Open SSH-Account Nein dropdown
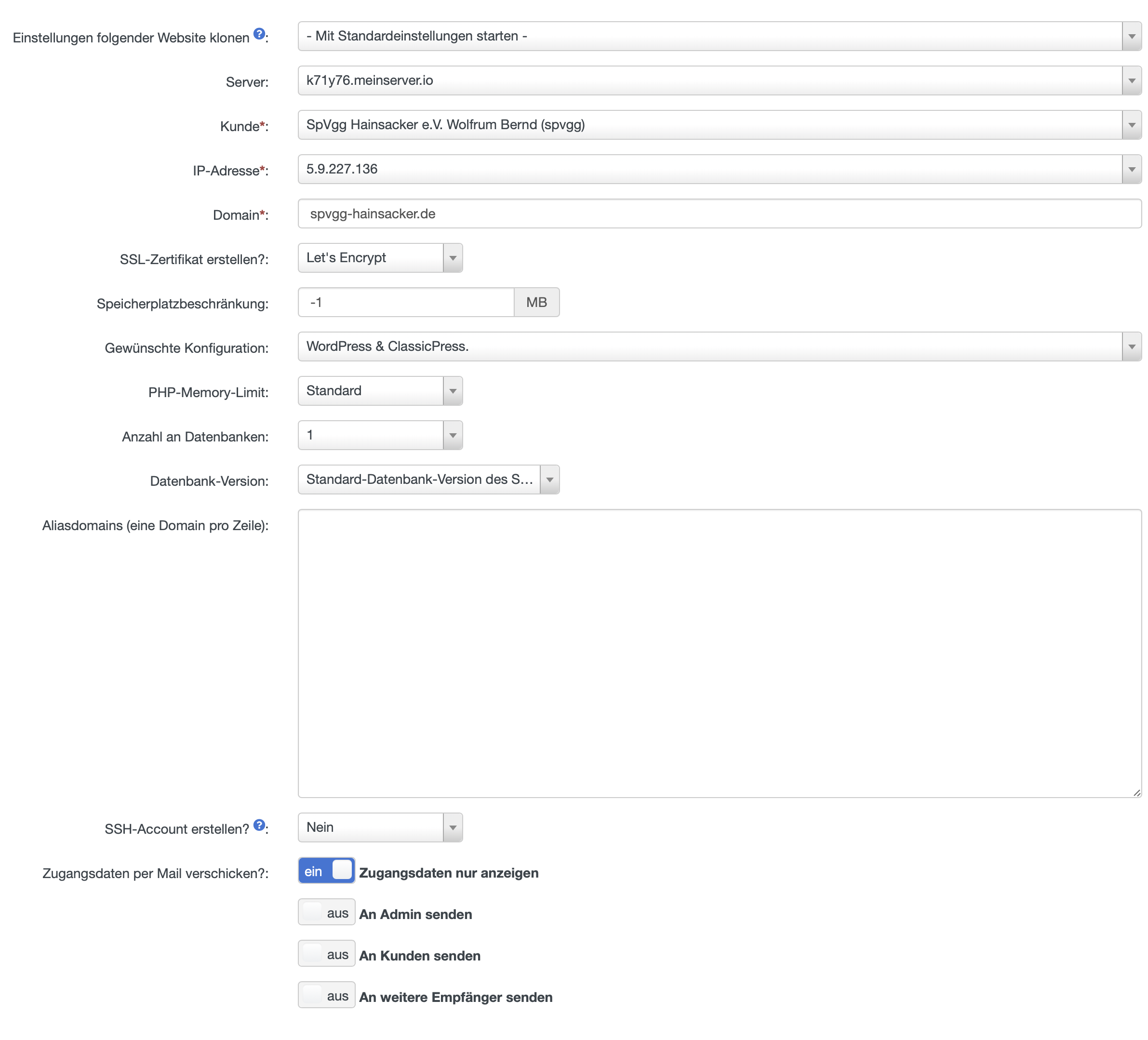Screen dimensions: 1148x1040 pos(380,827)
